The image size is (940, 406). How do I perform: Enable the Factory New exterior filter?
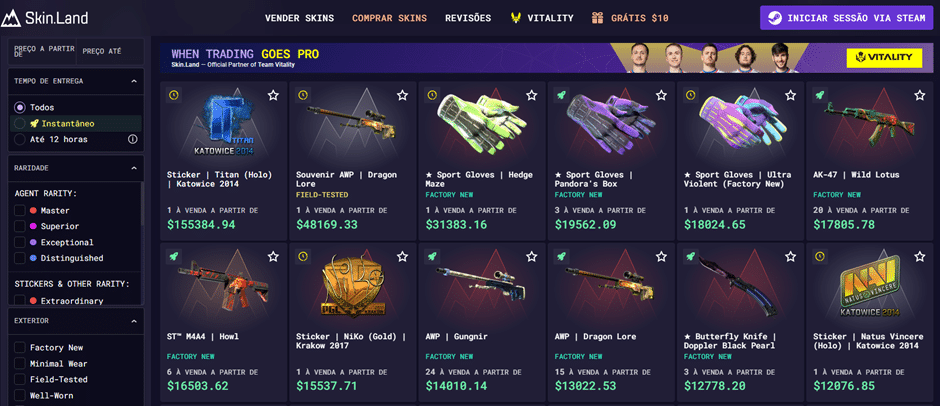pyautogui.click(x=20, y=348)
